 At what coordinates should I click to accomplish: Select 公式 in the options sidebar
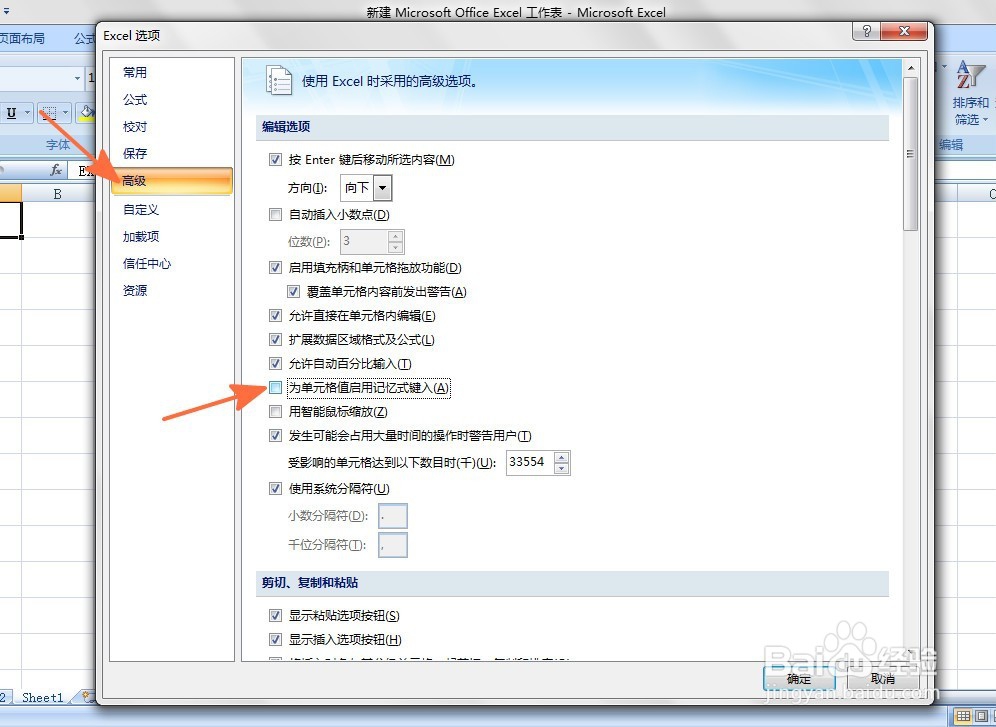click(172, 100)
